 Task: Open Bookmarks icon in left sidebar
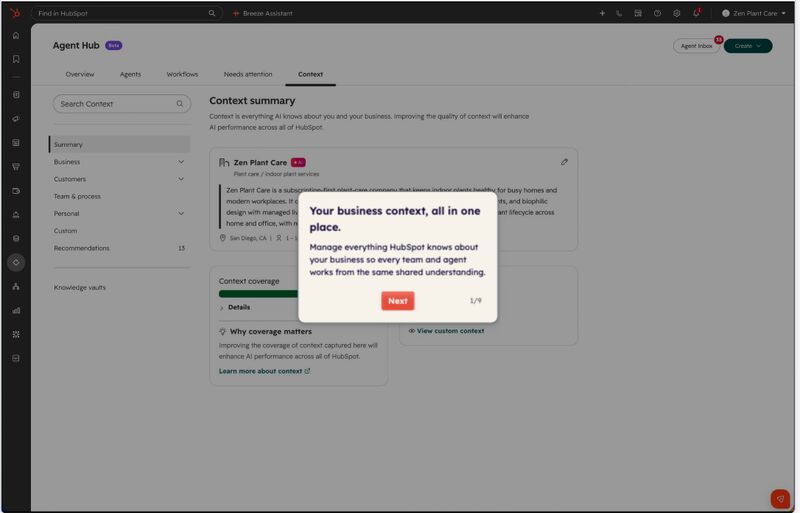click(16, 59)
